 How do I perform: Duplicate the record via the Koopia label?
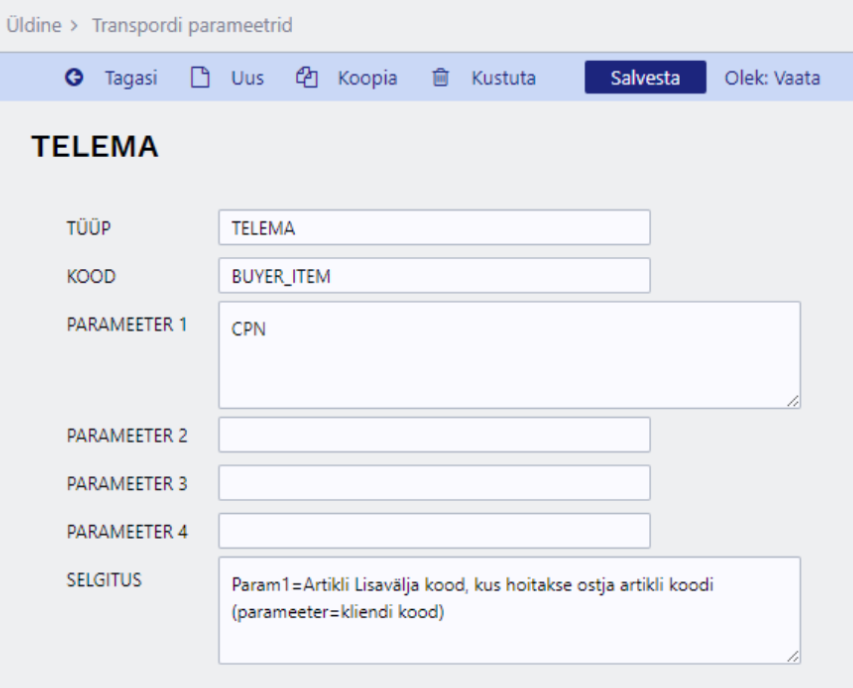pos(368,78)
